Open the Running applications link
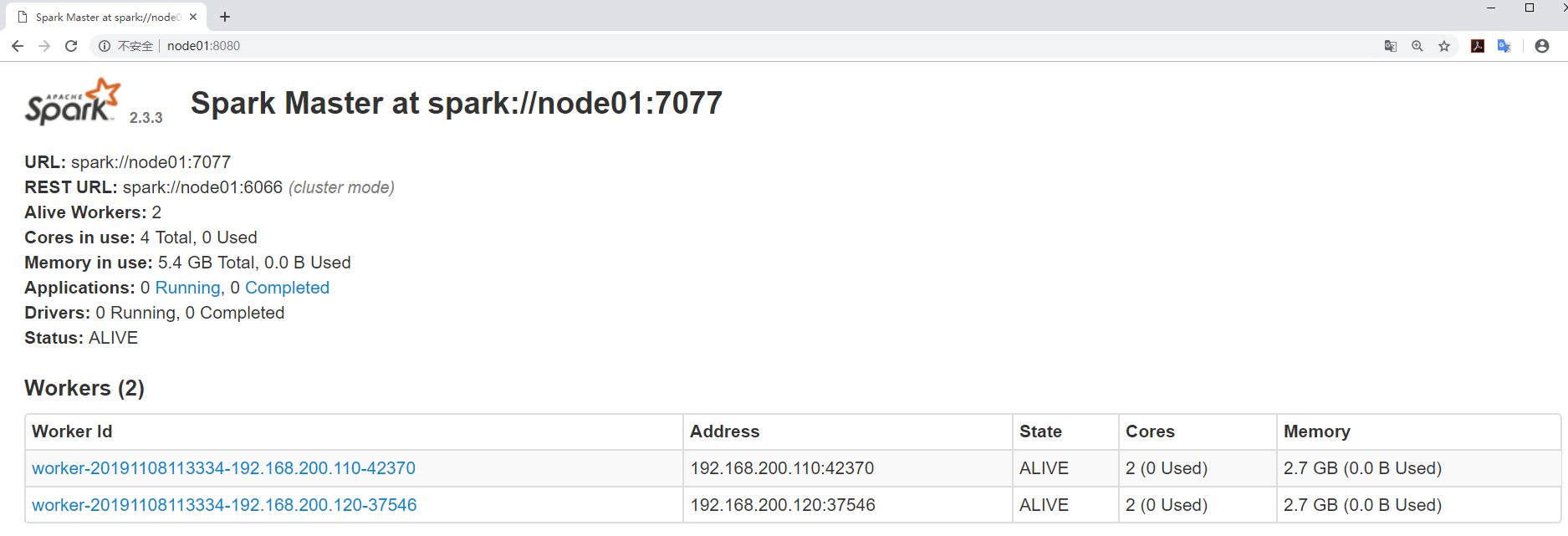 click(x=187, y=288)
